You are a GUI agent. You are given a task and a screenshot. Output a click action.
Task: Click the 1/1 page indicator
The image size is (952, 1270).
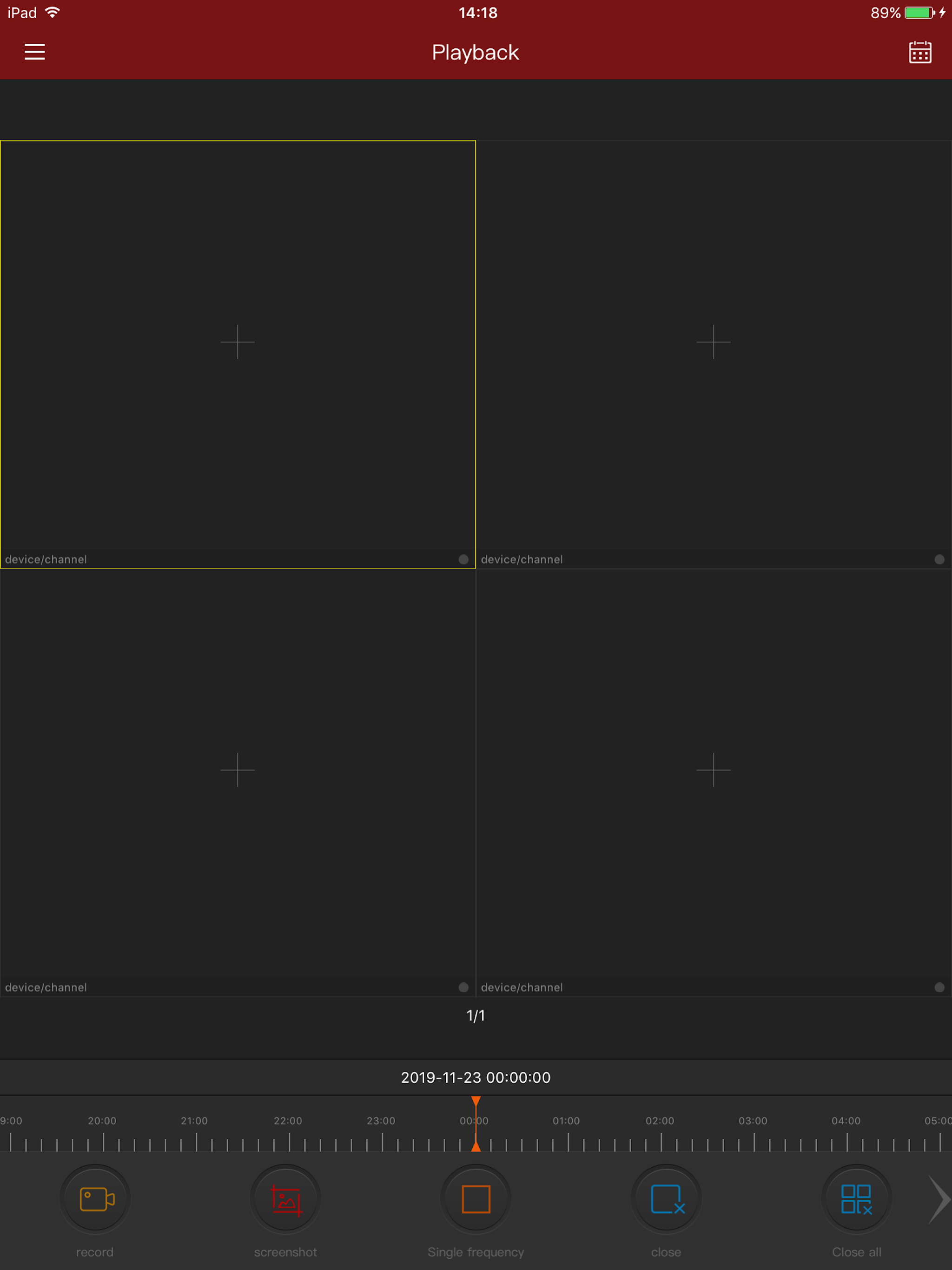[476, 1016]
